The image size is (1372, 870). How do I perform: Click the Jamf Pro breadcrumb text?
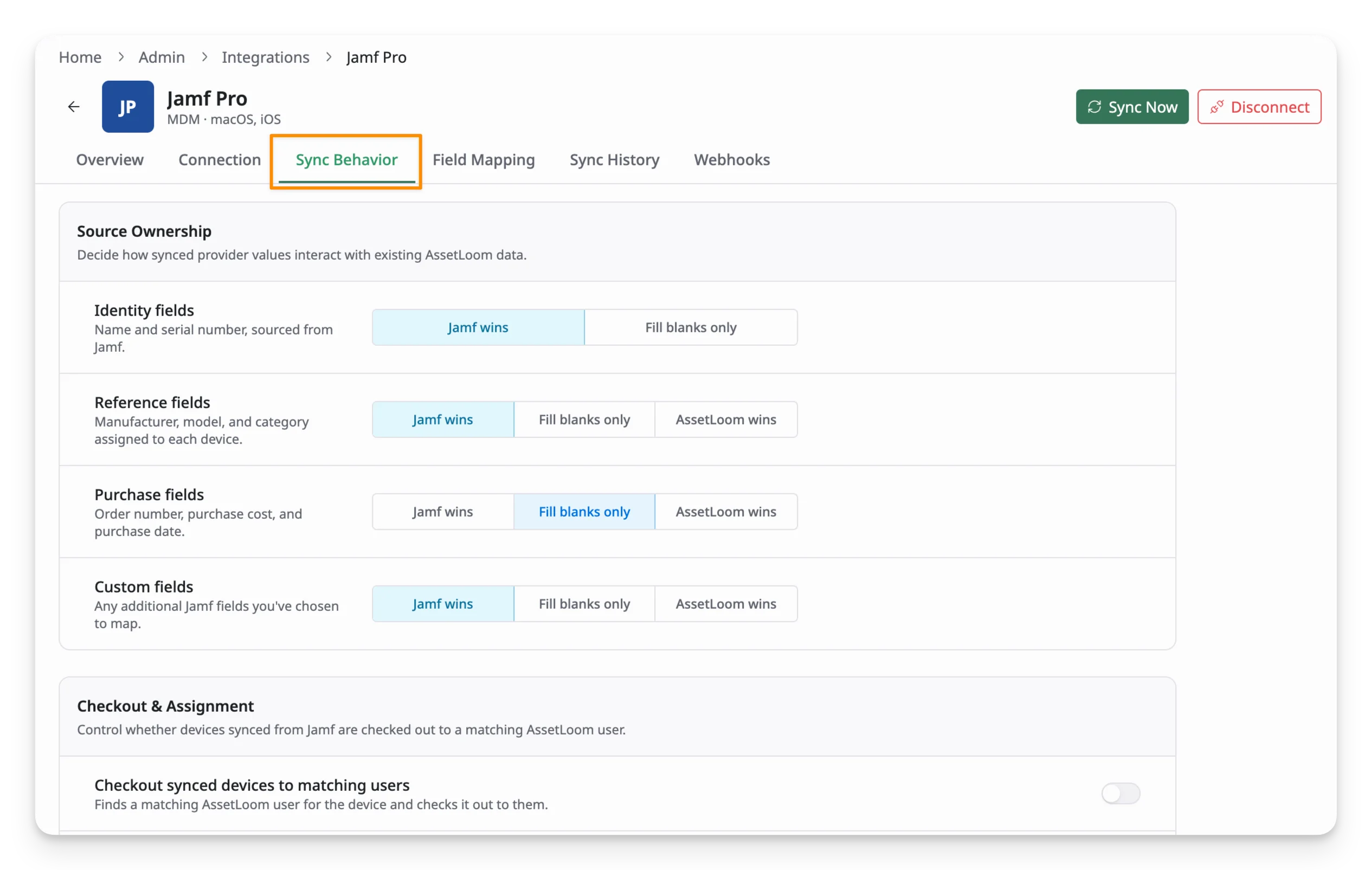click(x=377, y=57)
